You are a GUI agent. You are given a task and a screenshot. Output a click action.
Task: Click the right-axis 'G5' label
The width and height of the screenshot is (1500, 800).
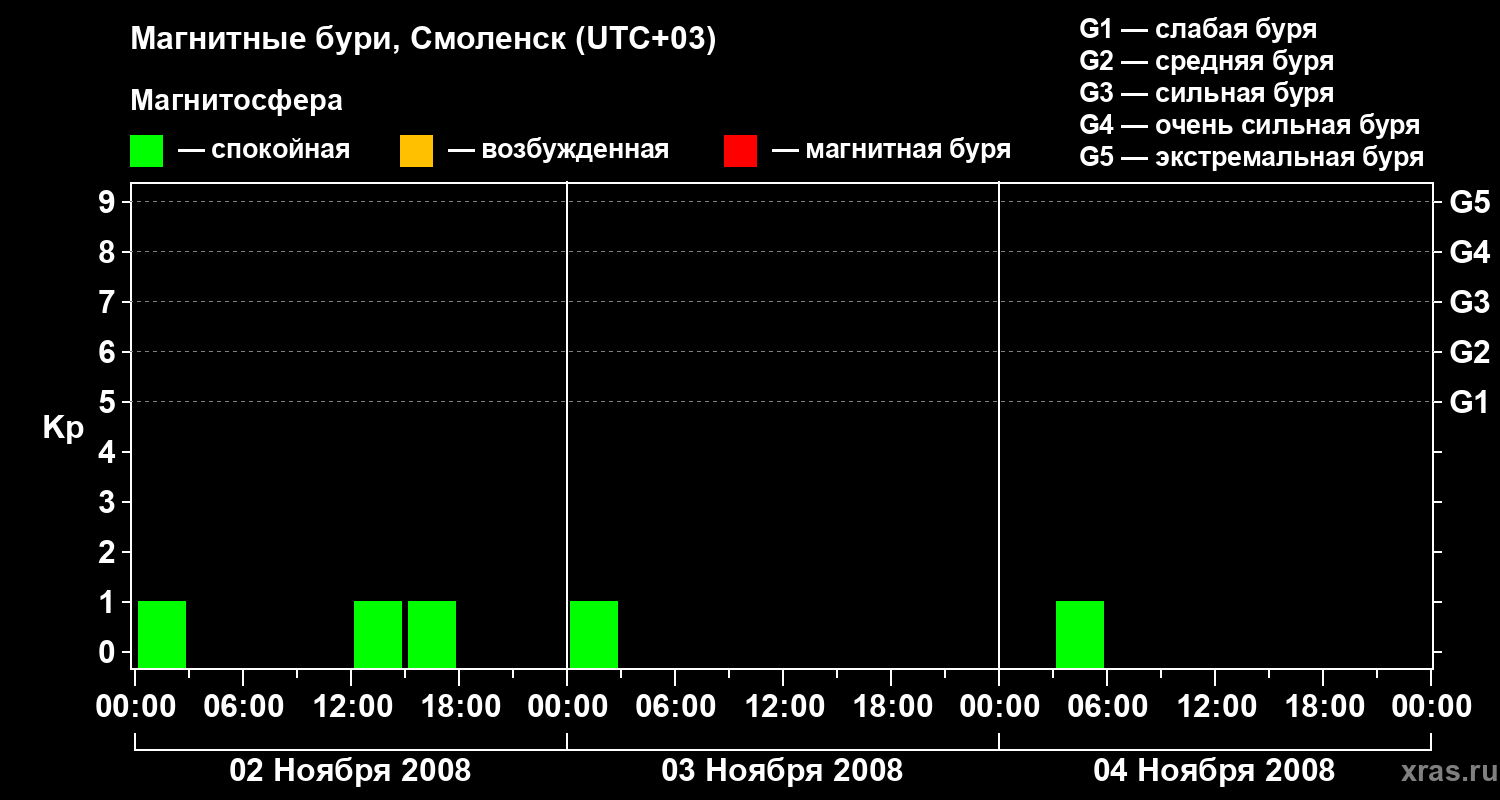[x=1469, y=202]
